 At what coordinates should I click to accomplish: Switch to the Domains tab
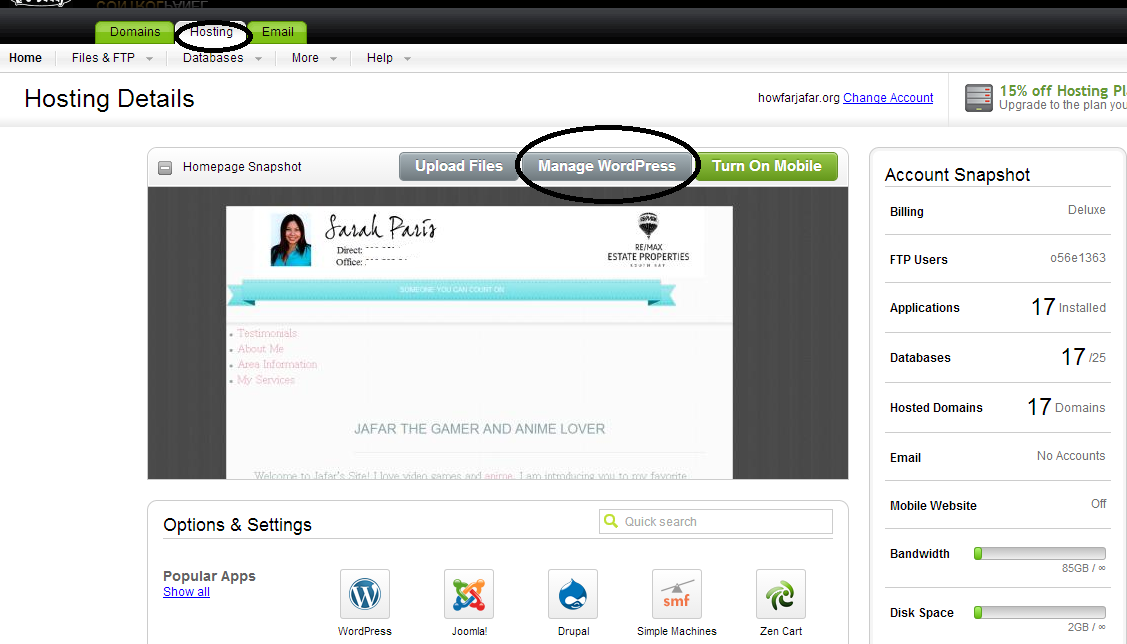click(134, 32)
